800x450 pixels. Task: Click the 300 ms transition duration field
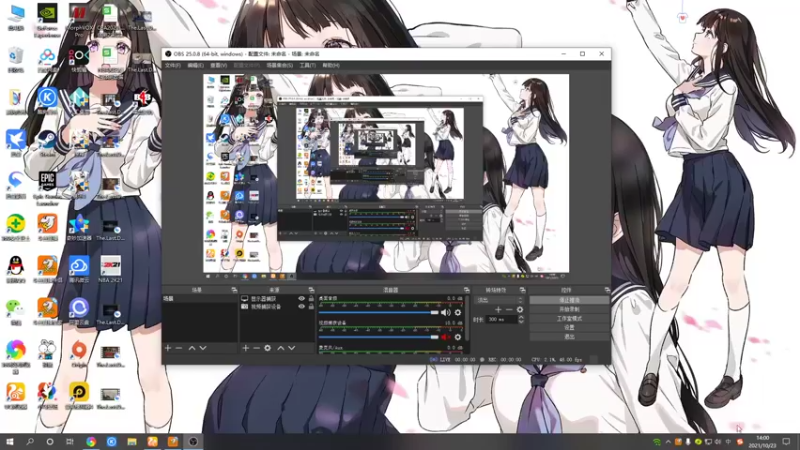click(501, 319)
